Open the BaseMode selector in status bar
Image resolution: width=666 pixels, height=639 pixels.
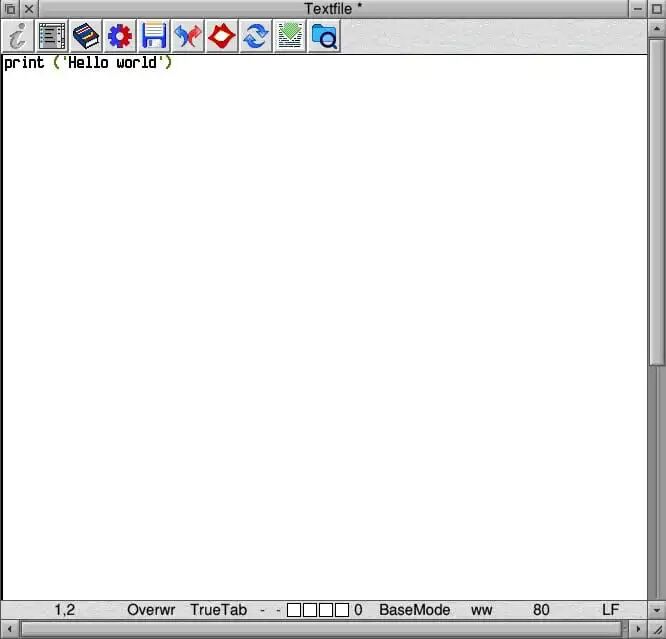click(x=415, y=610)
